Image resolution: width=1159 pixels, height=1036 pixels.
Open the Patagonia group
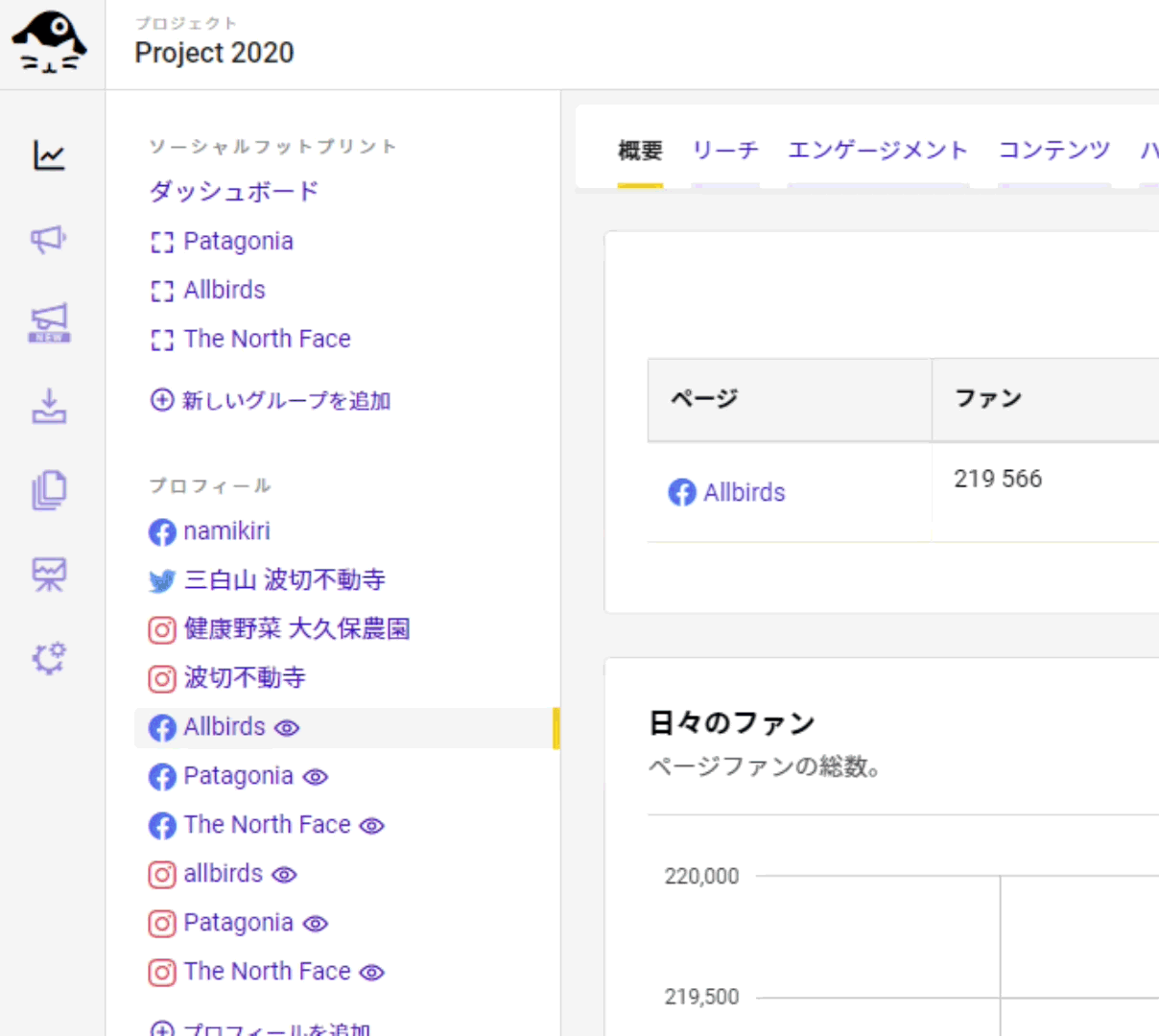[239, 242]
